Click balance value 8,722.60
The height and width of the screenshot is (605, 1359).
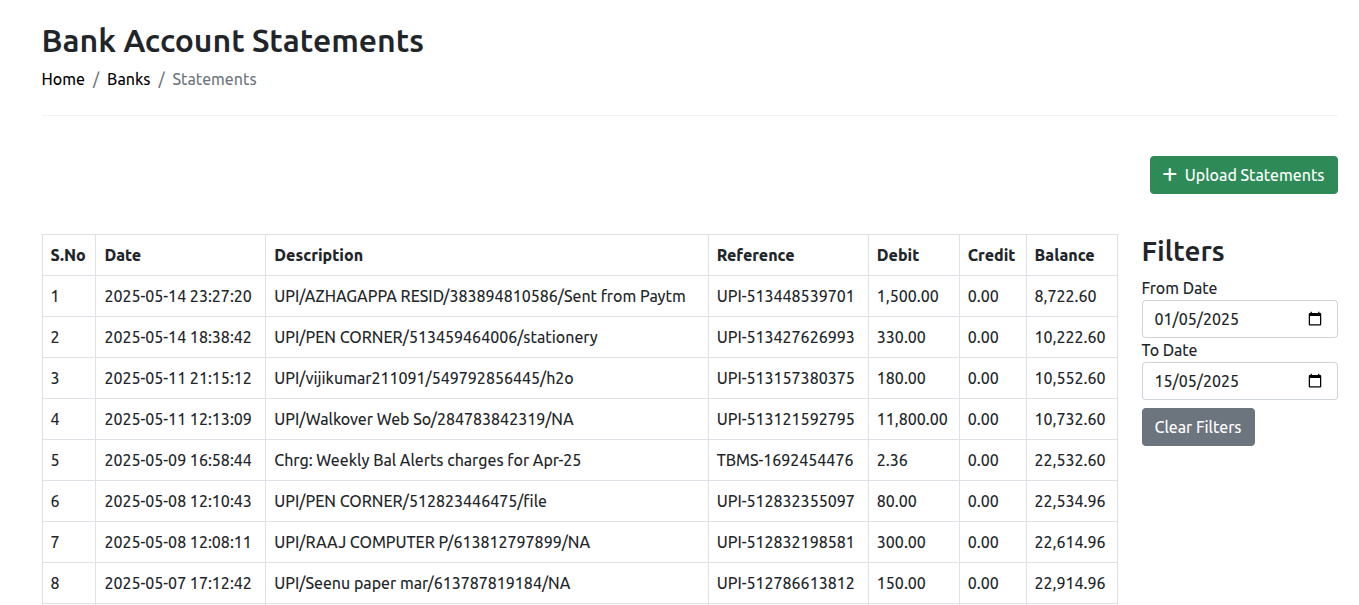coord(1066,296)
